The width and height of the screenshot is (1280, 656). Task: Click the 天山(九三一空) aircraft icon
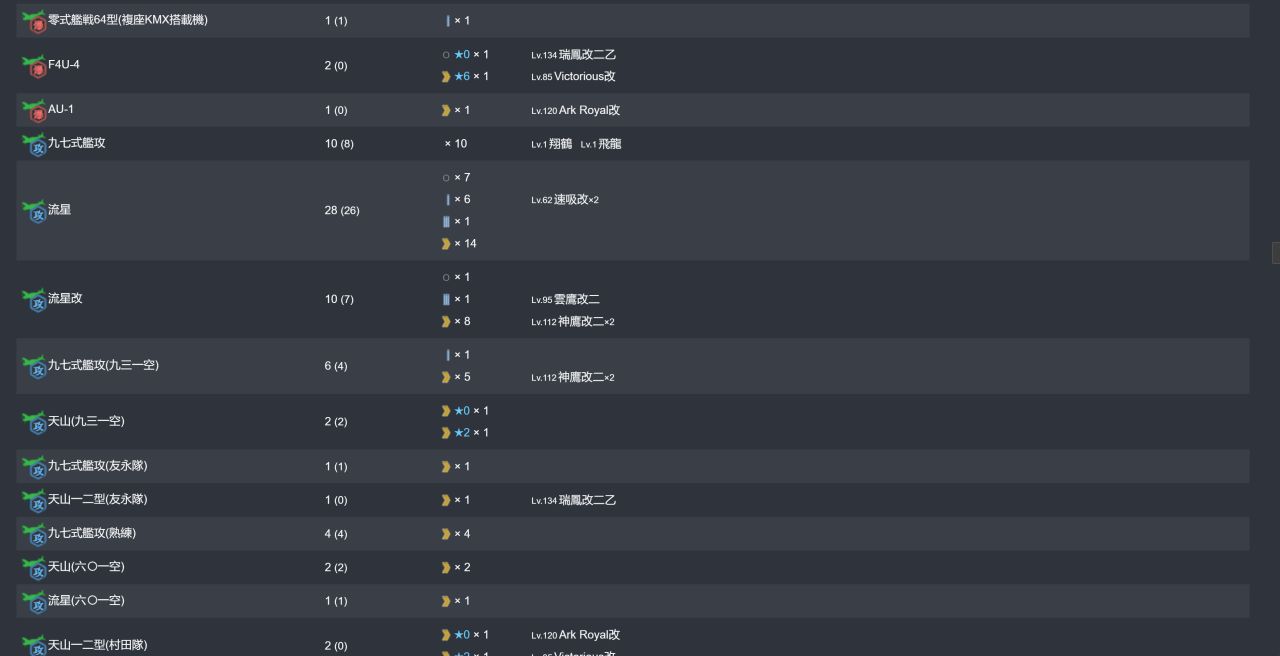pos(34,422)
